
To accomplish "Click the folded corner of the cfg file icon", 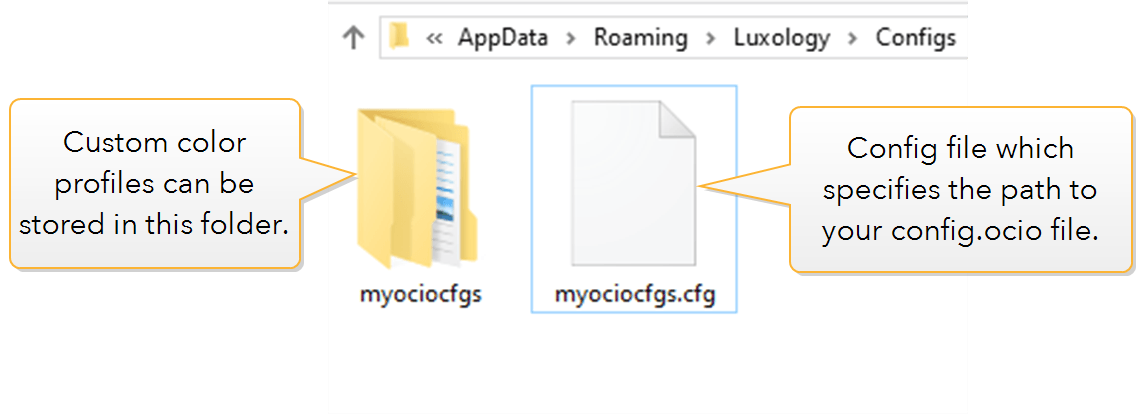I will tap(677, 120).
